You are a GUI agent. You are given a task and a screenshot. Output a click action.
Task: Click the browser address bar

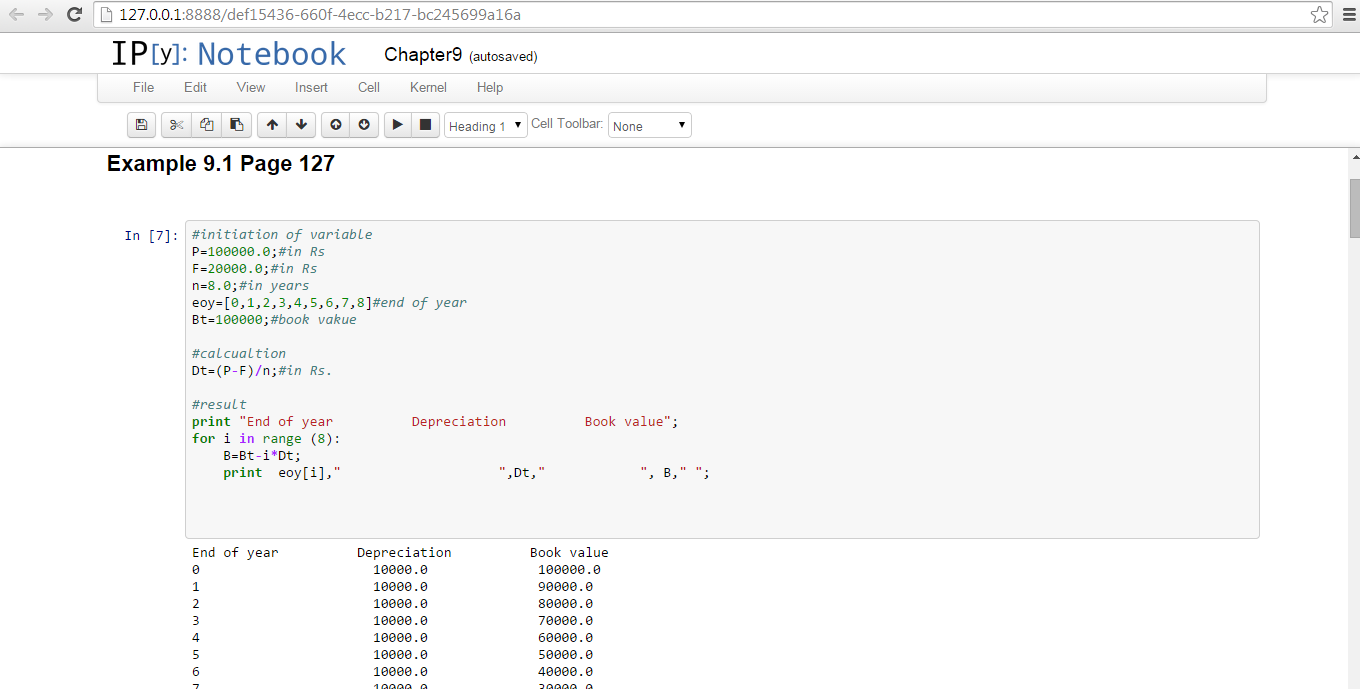tap(700, 15)
